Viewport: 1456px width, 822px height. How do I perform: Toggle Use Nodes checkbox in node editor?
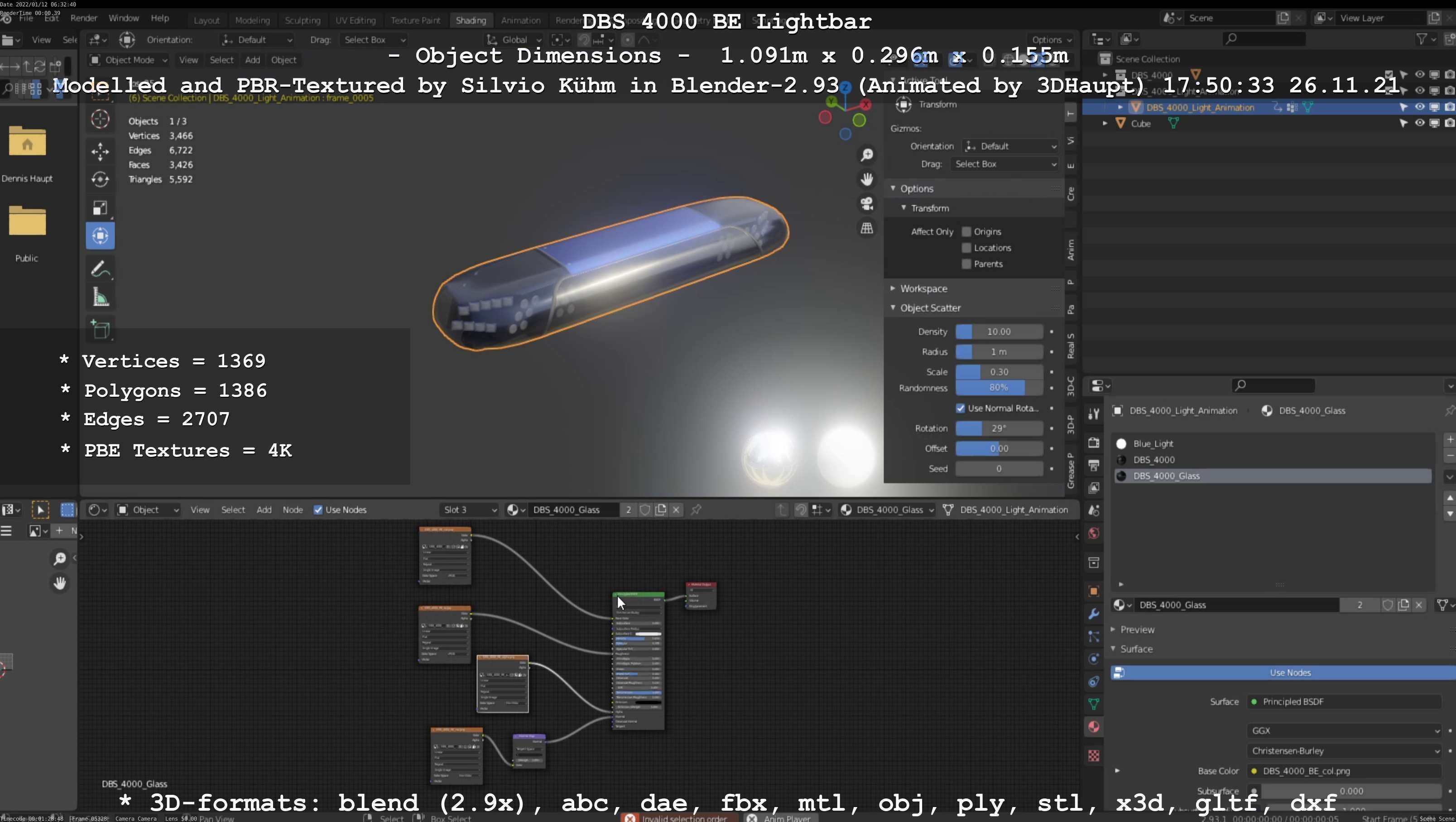point(318,510)
